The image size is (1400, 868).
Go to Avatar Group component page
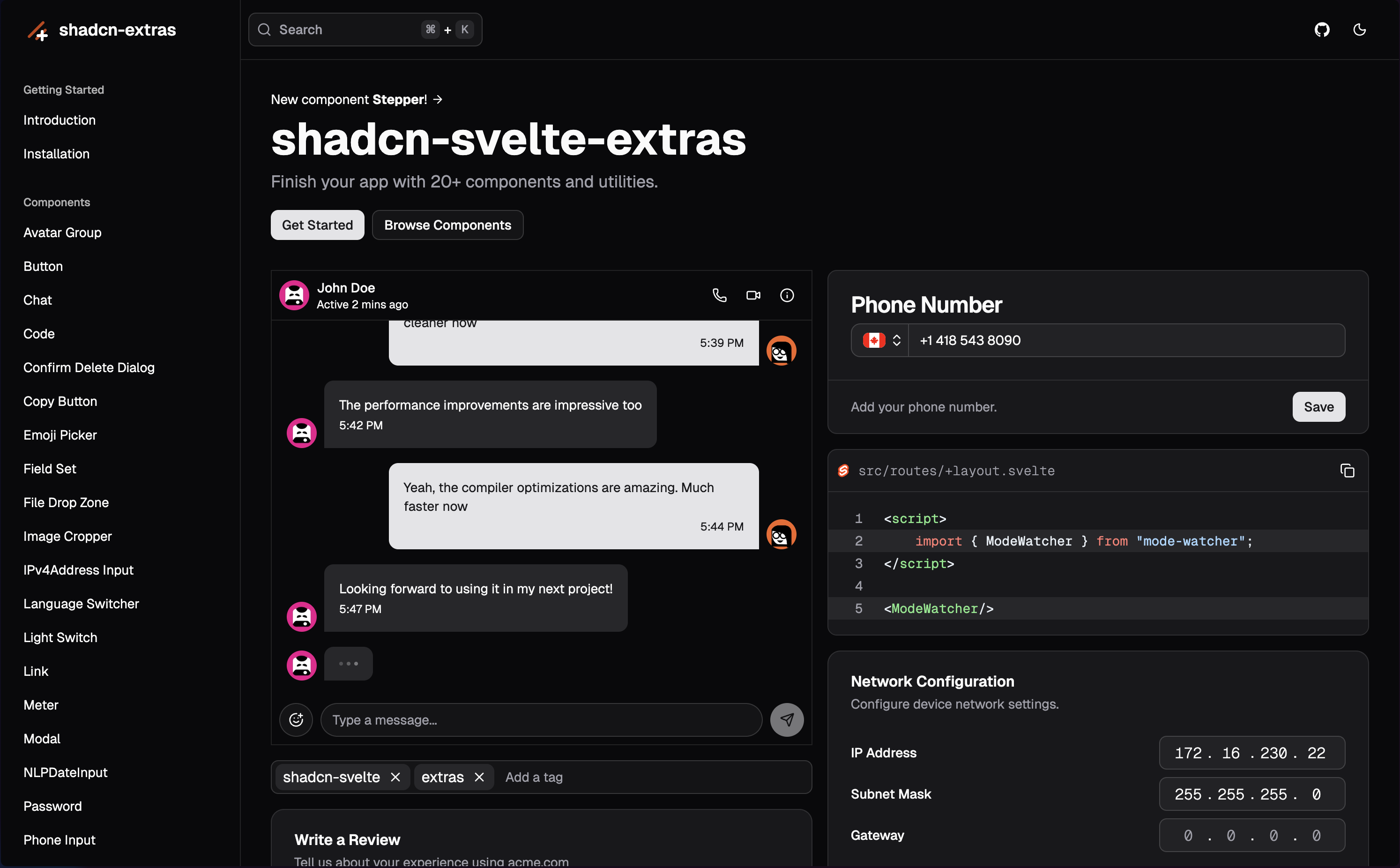[x=62, y=232]
